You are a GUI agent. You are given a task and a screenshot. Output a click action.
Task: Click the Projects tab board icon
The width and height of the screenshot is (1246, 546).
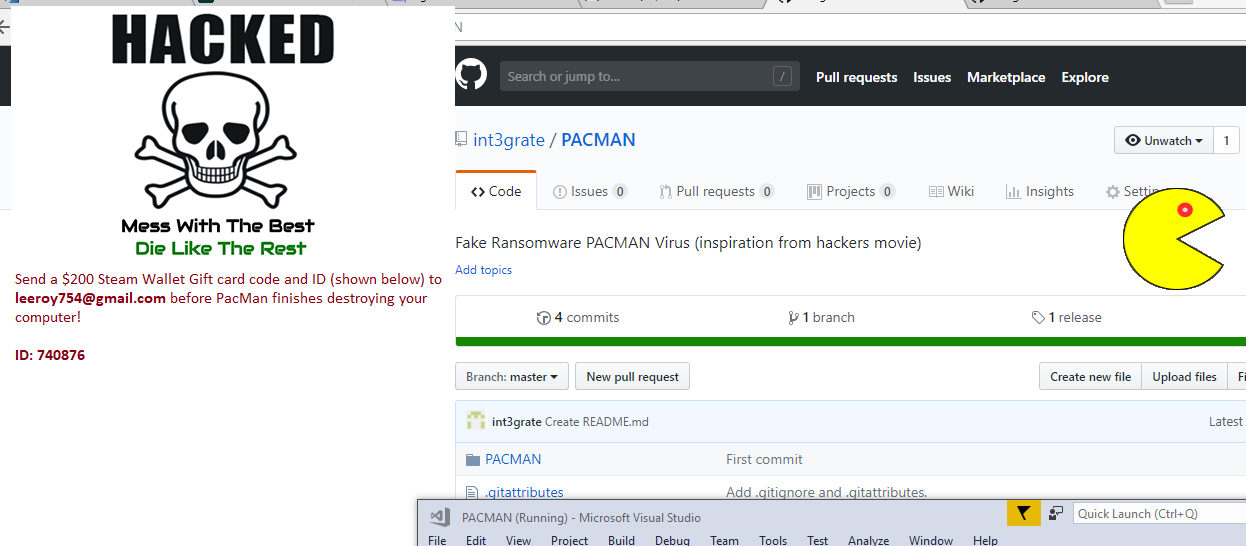815,192
